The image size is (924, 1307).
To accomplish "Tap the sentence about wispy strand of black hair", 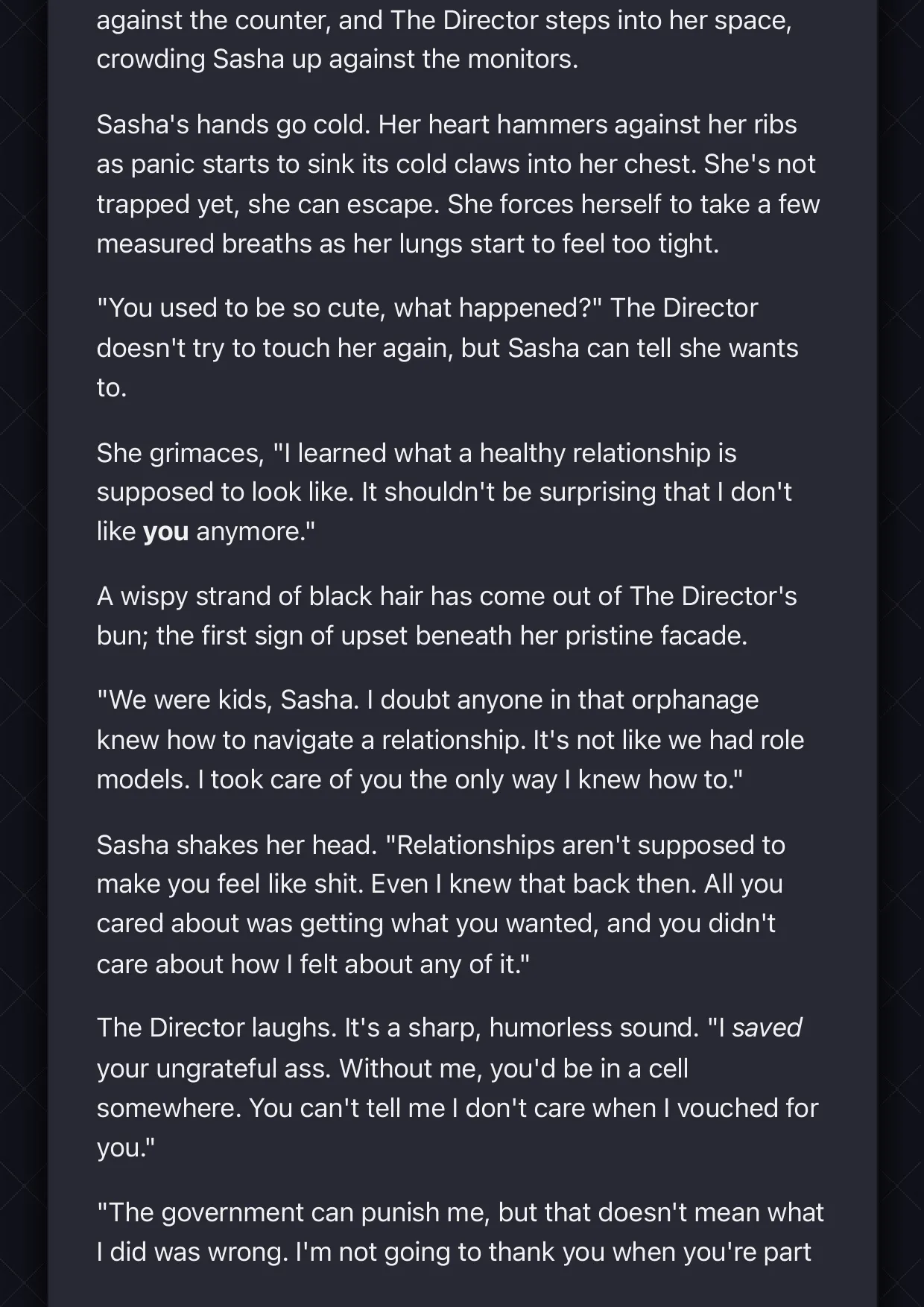I will click(x=446, y=615).
